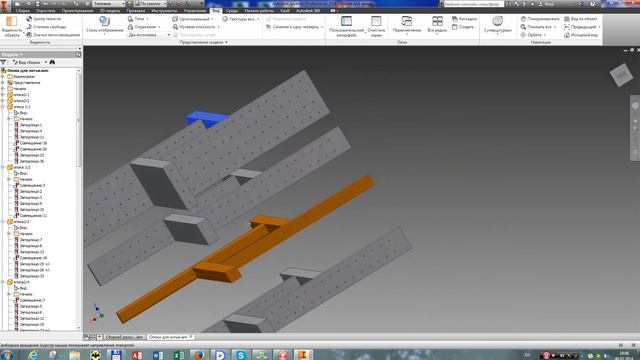Expand the Представление модели panel
Screen dimensions: 640x360
204,42
